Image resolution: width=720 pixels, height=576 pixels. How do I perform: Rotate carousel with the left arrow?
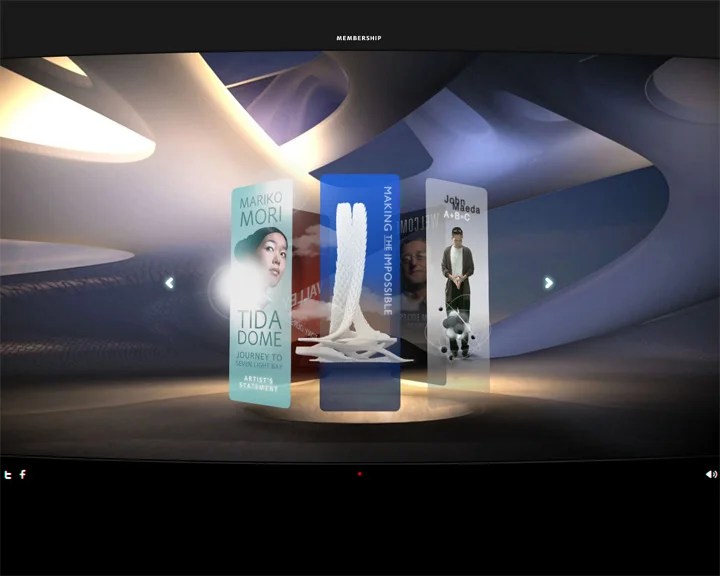click(x=170, y=282)
